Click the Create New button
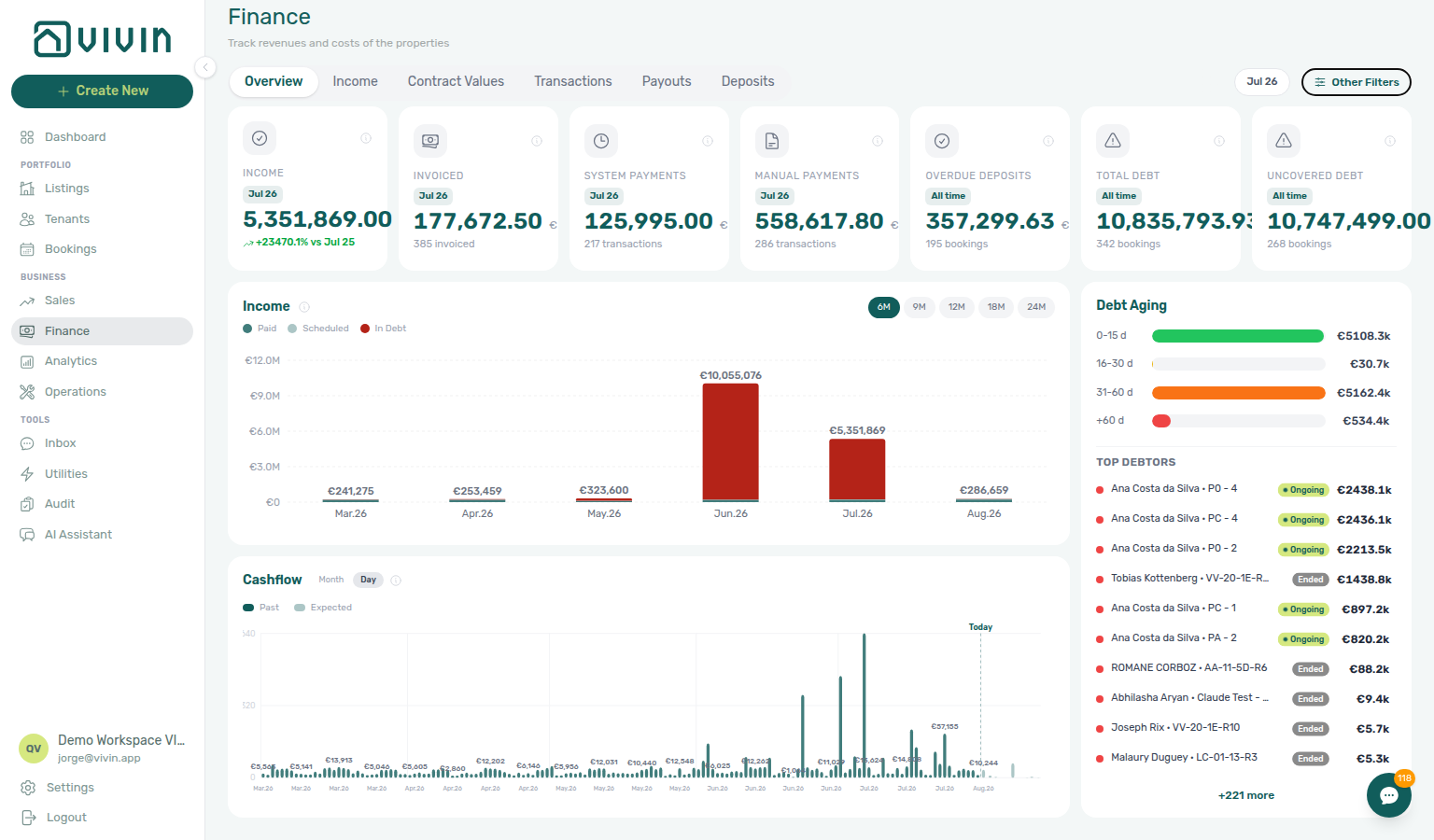 coord(102,91)
